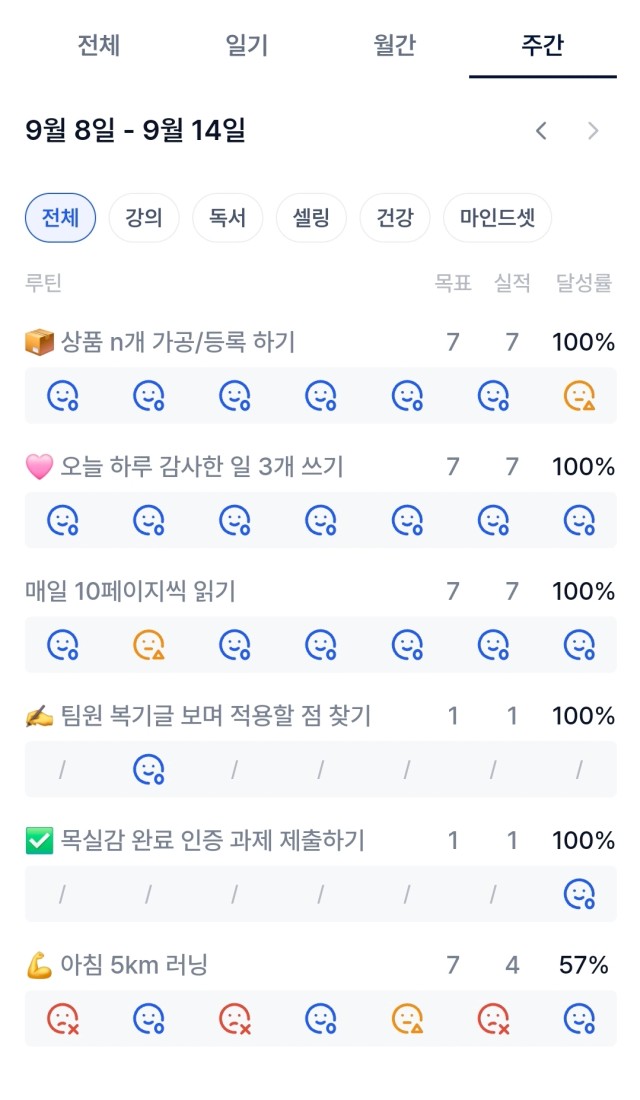Viewport: 640px width, 1100px height.
Task: Click orange partial face in 상품 가공/등록 row
Action: coord(579,397)
